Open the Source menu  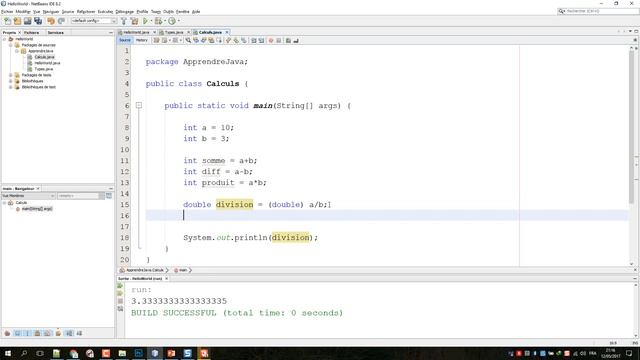[x=68, y=11]
